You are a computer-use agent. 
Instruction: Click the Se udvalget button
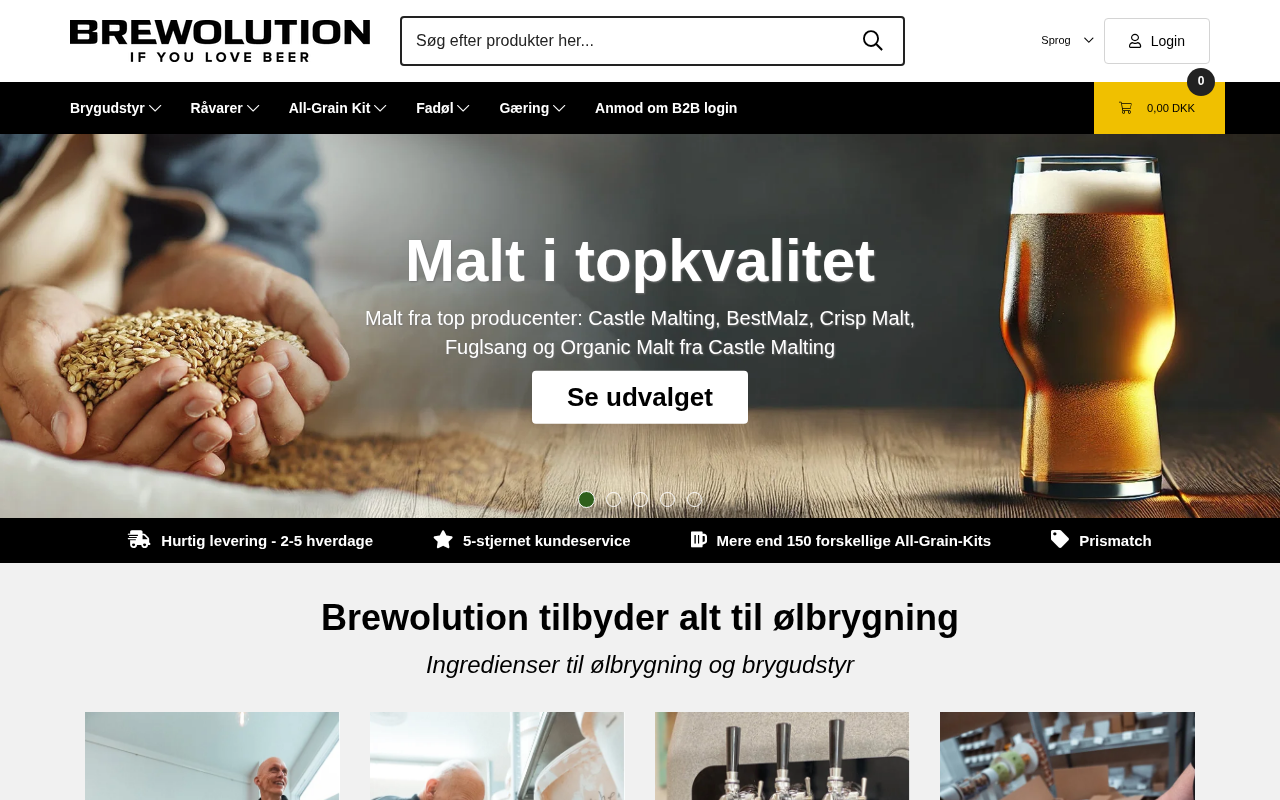click(x=640, y=397)
